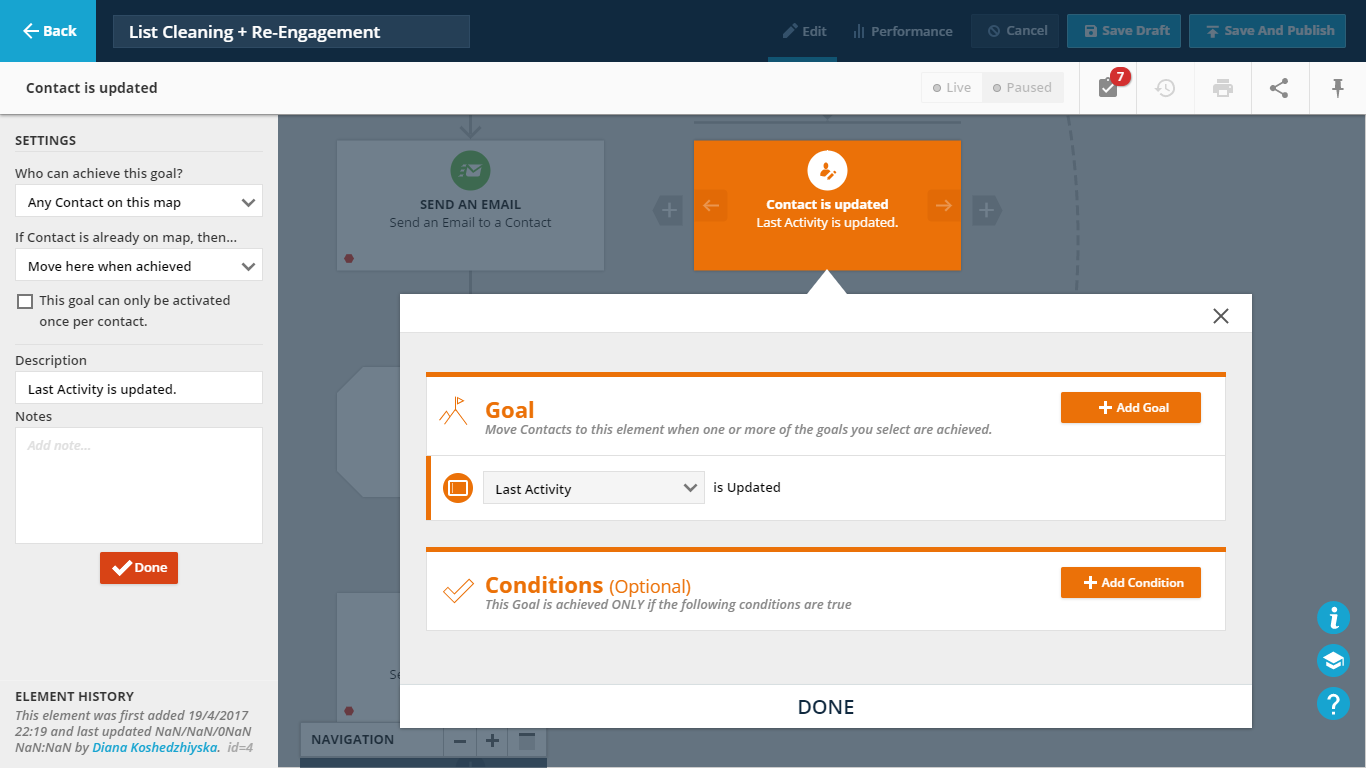Switch to the Performance tab

coord(902,31)
